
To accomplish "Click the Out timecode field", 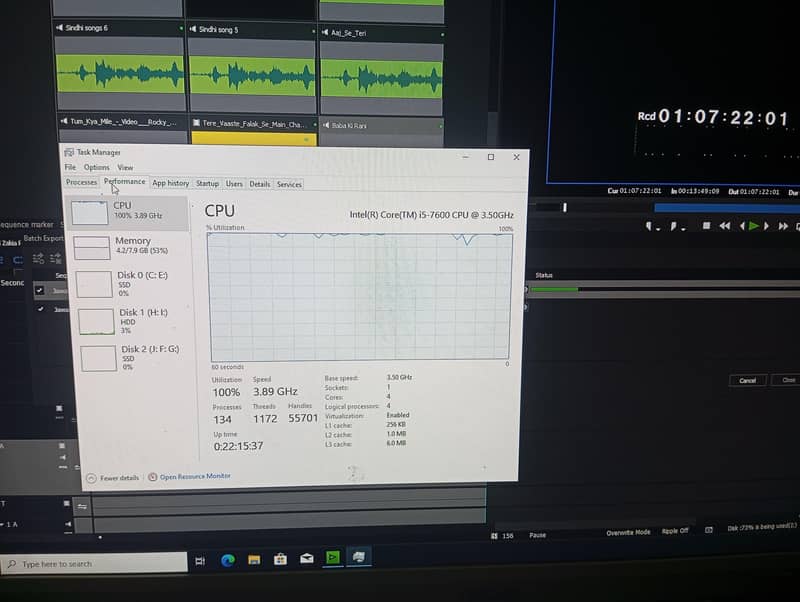I will click(x=754, y=192).
